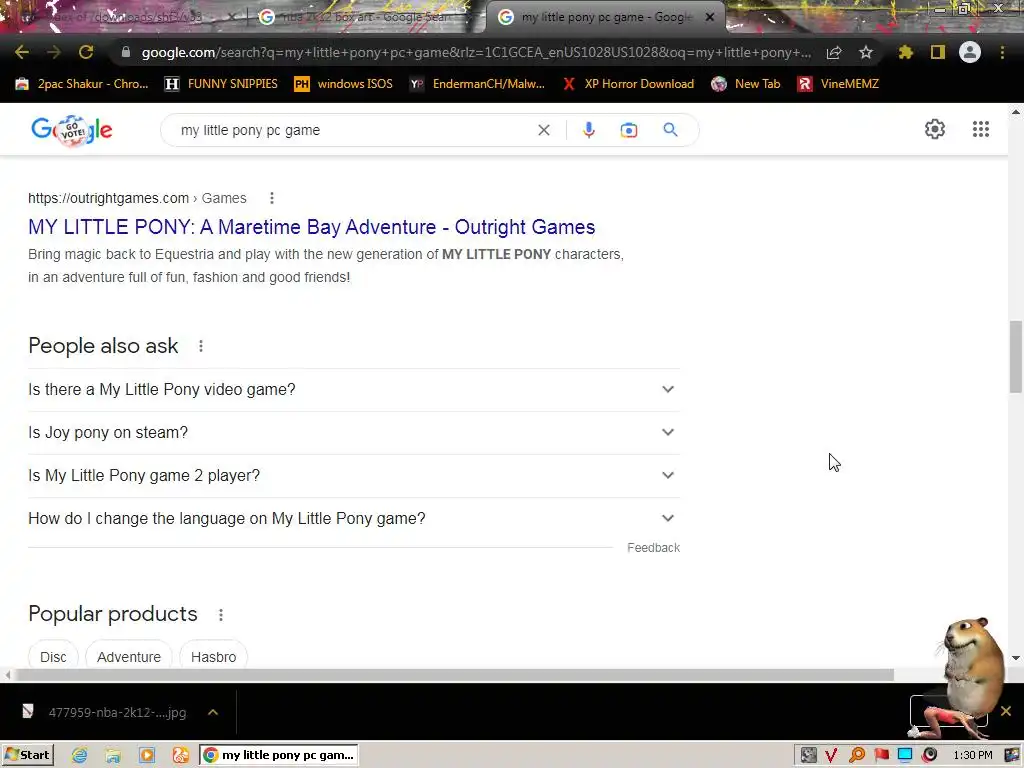
Task: Search by image with the camera icon
Action: (x=629, y=130)
